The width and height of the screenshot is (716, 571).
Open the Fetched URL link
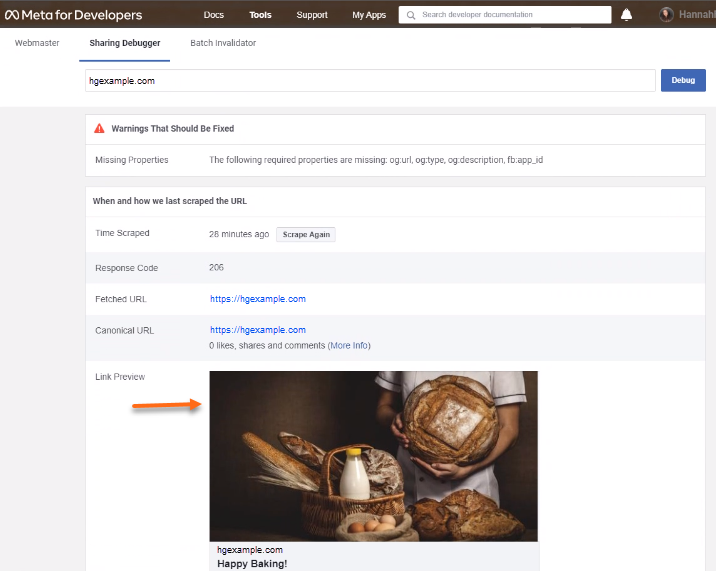[257, 299]
